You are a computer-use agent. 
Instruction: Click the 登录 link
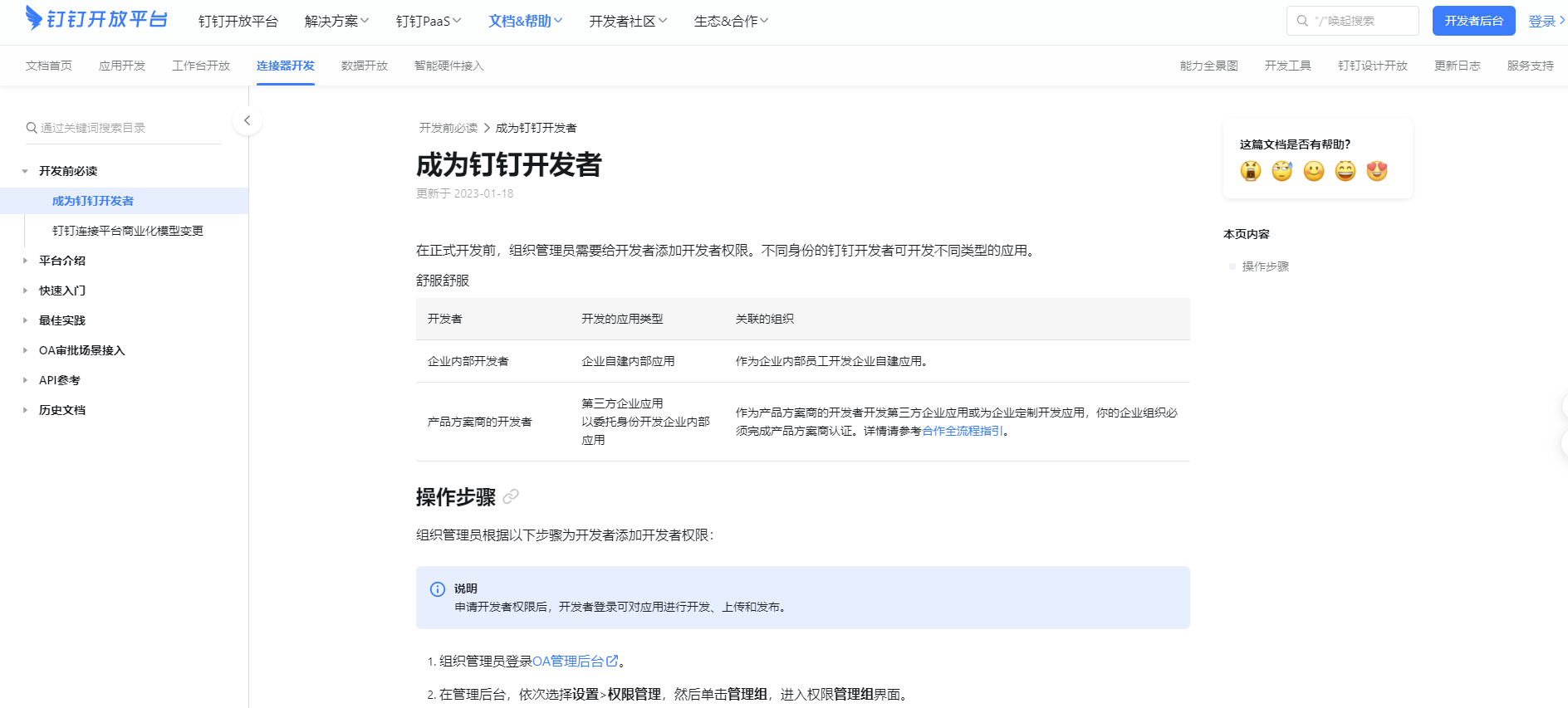[1542, 21]
